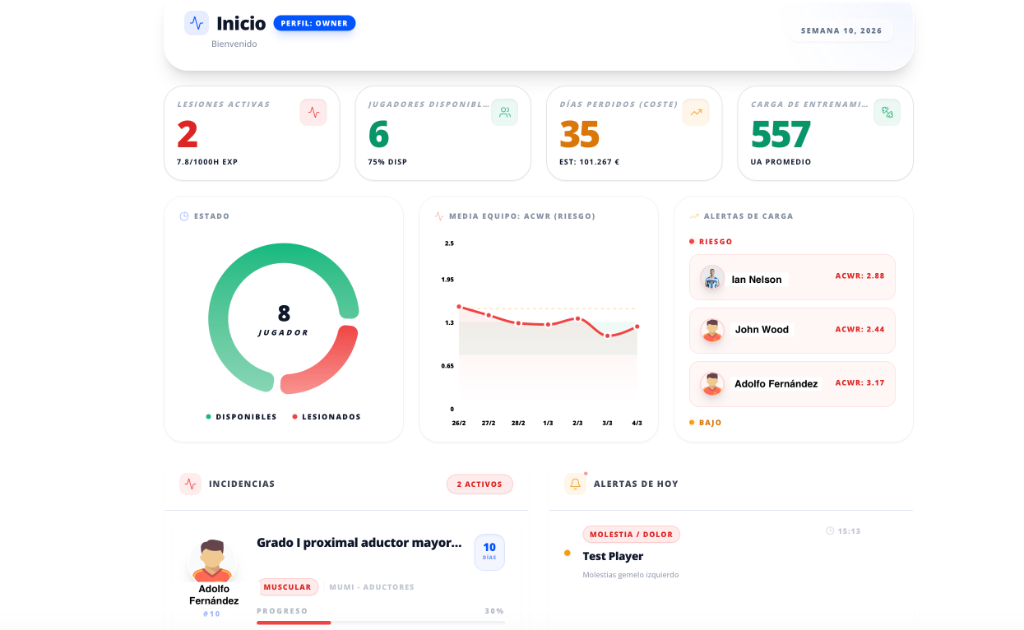Open the training load icon on Carga de Entrenamiento

(x=887, y=112)
